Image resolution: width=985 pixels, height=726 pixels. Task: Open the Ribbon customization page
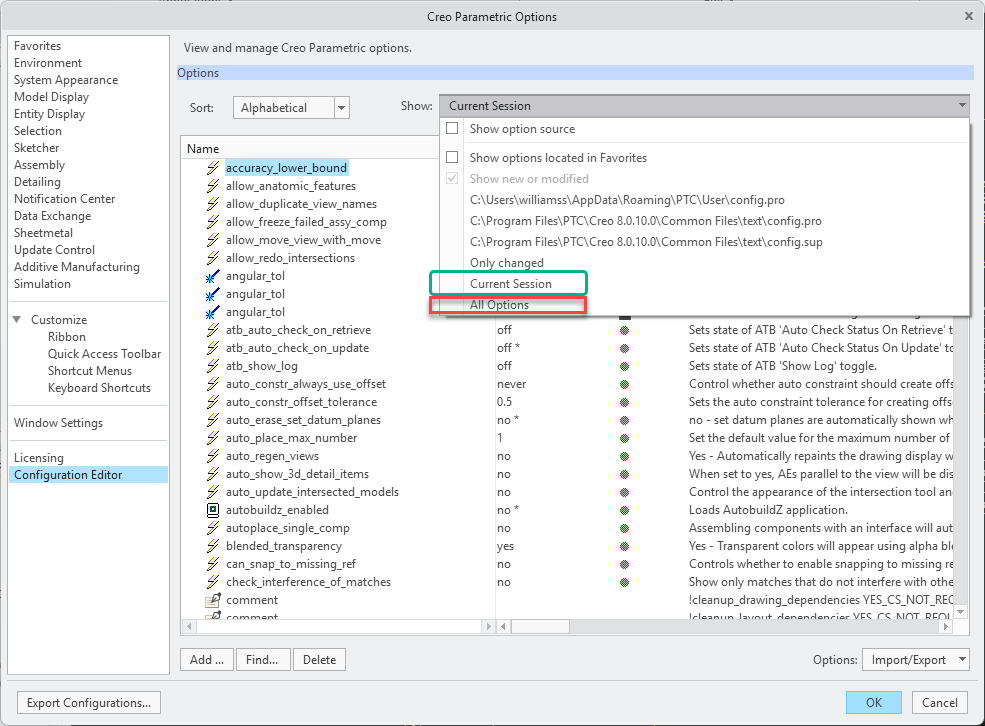tap(67, 337)
